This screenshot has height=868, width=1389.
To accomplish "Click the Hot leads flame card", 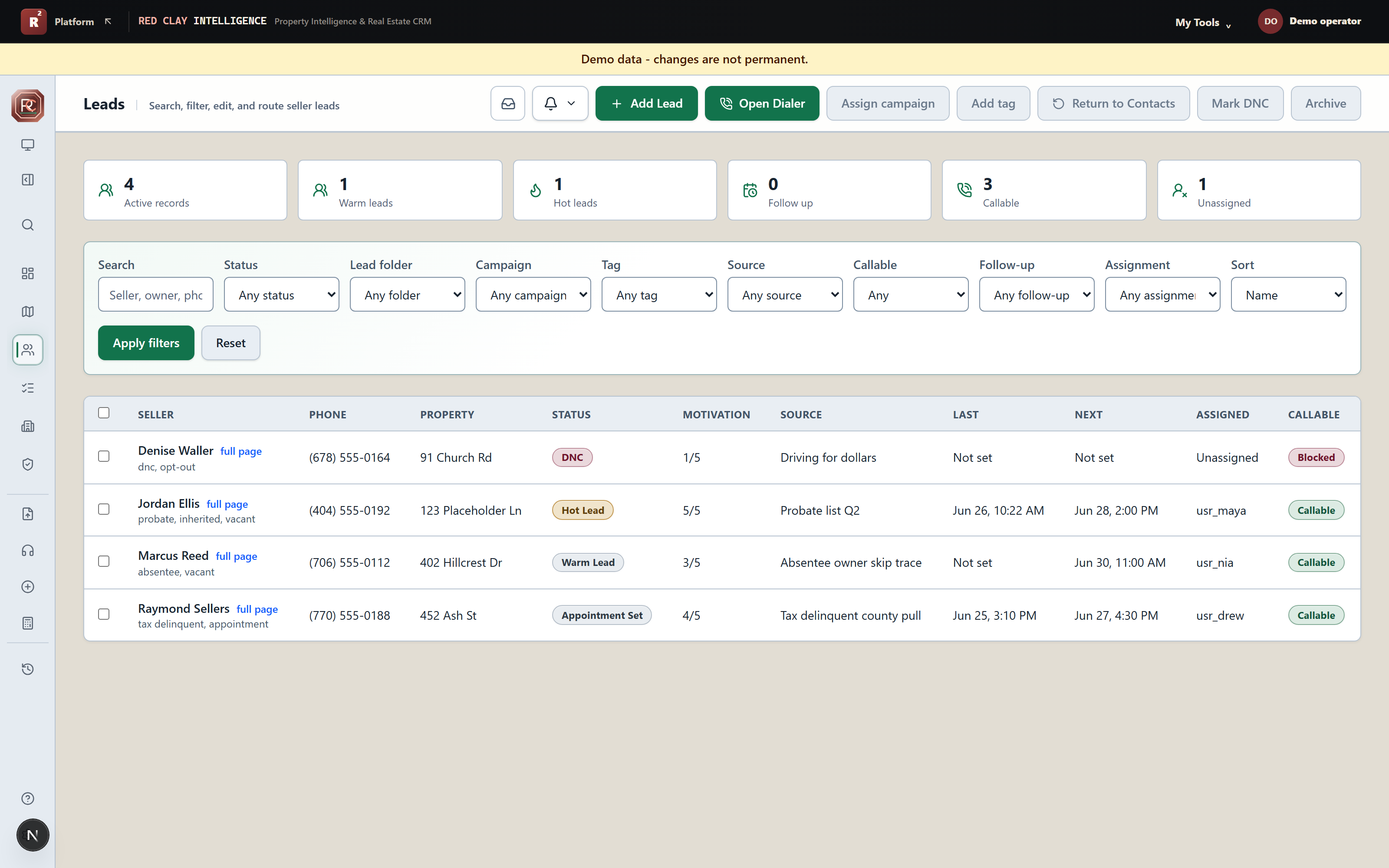I will tap(615, 190).
